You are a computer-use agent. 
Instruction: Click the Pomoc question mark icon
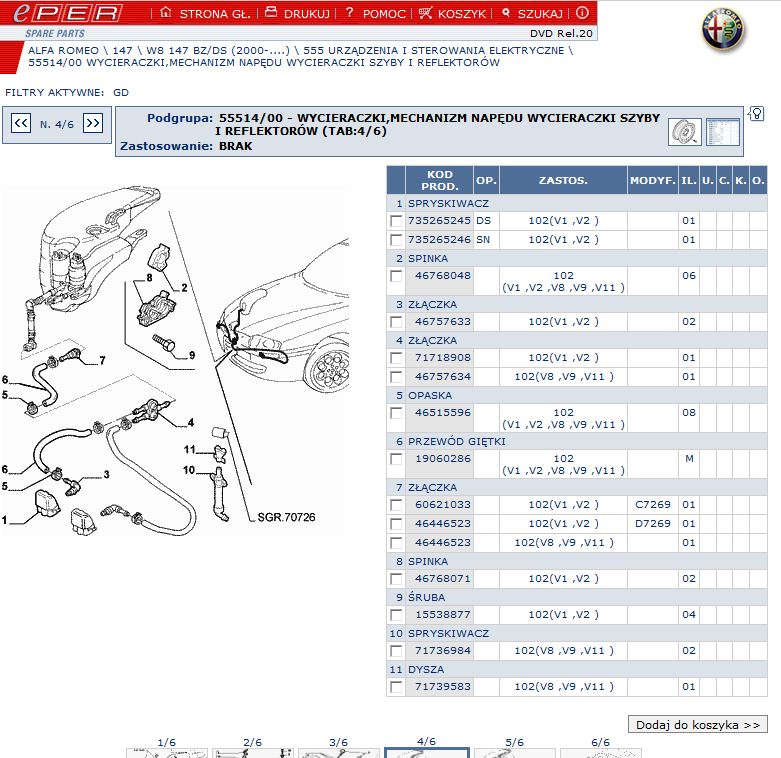tap(350, 12)
